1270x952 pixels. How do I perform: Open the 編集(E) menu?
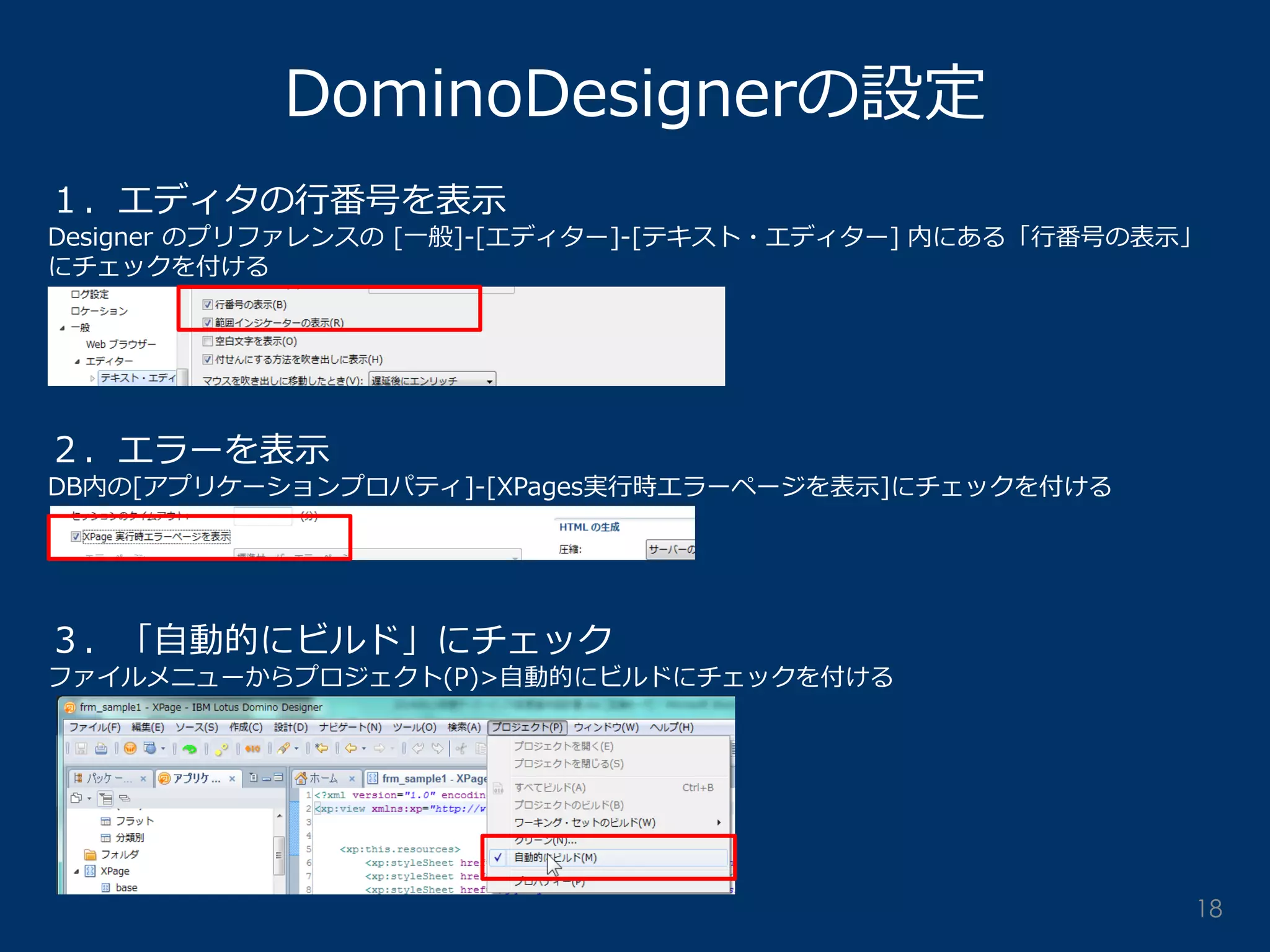pos(148,727)
